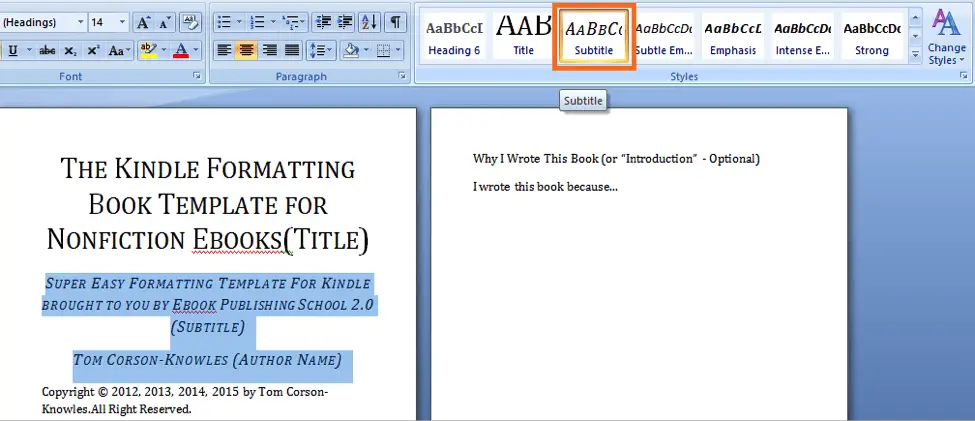Apply the Heading 6 style
Screen dimensions: 975x421
click(455, 37)
